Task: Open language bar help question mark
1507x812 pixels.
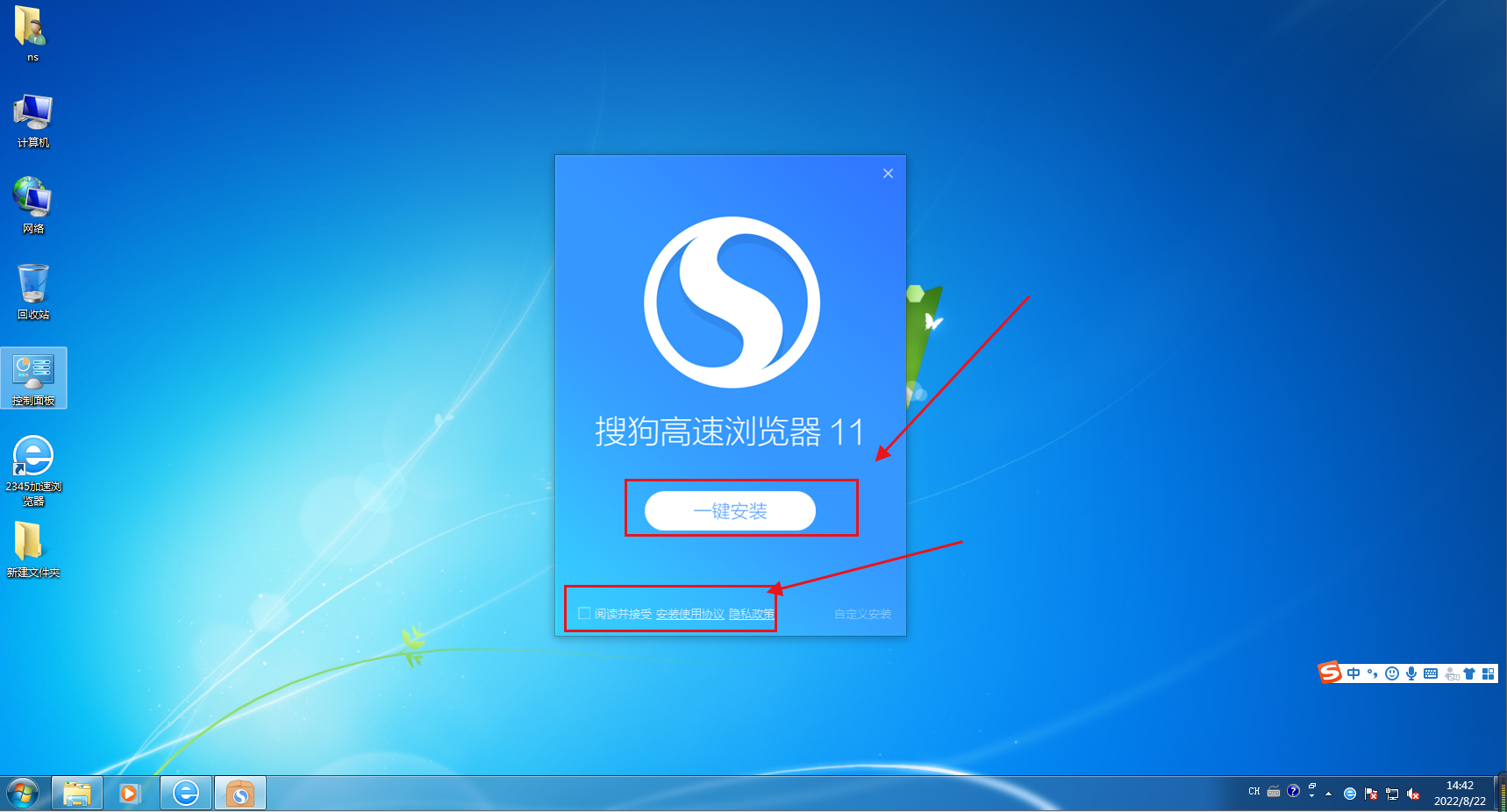Action: [x=1293, y=792]
